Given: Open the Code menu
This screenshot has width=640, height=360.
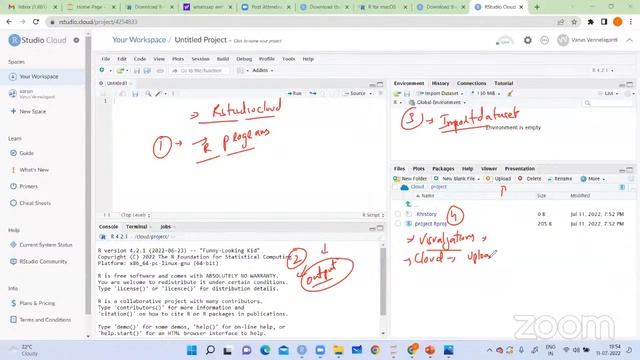Looking at the screenshot, I should [x=140, y=59].
